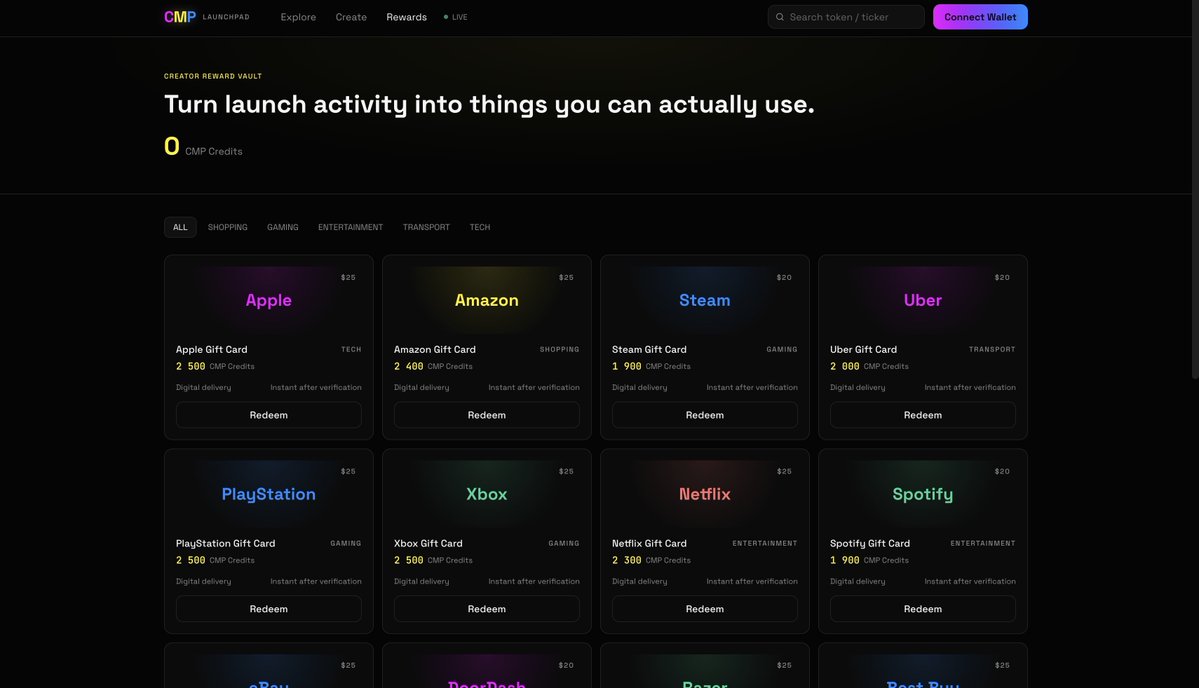Click the LIVE status indicator
This screenshot has width=1199, height=688.
pos(456,17)
